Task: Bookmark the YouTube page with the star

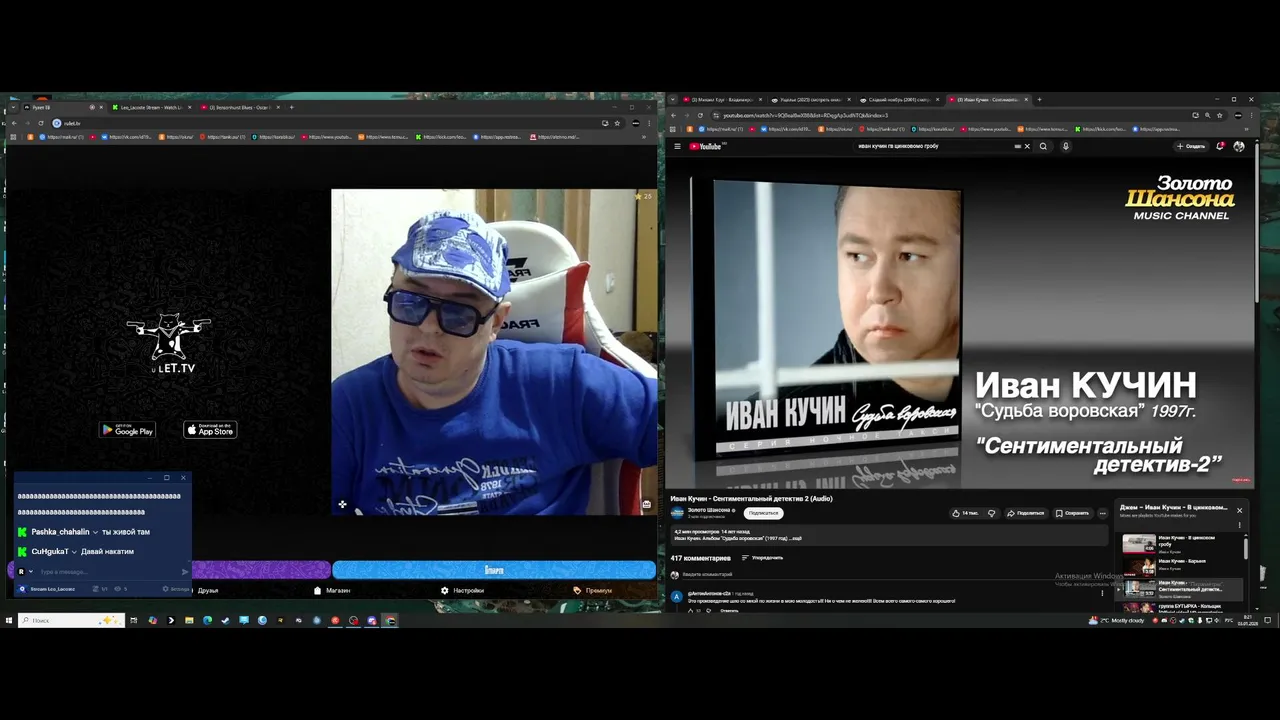Action: point(1220,115)
